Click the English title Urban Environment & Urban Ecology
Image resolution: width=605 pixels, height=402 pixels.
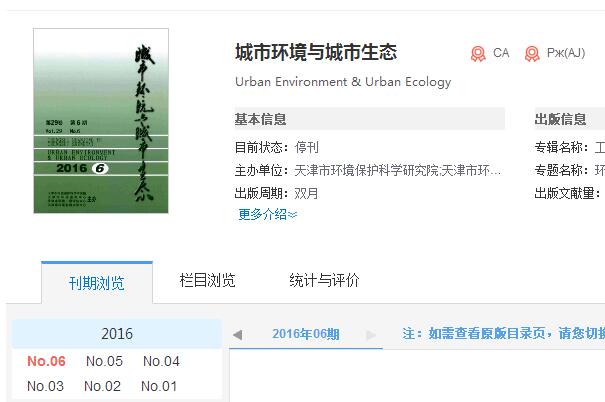[x=343, y=82]
